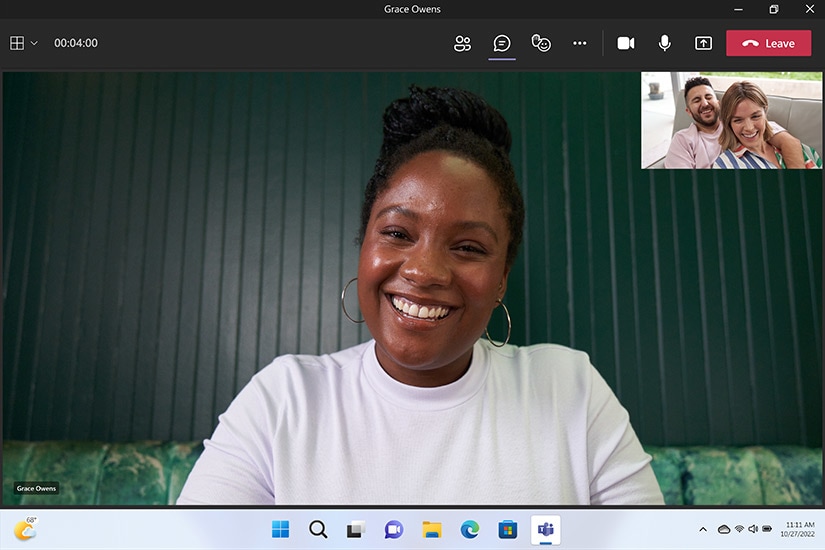Toggle Task View on the taskbar
The height and width of the screenshot is (550, 825).
pos(356,529)
